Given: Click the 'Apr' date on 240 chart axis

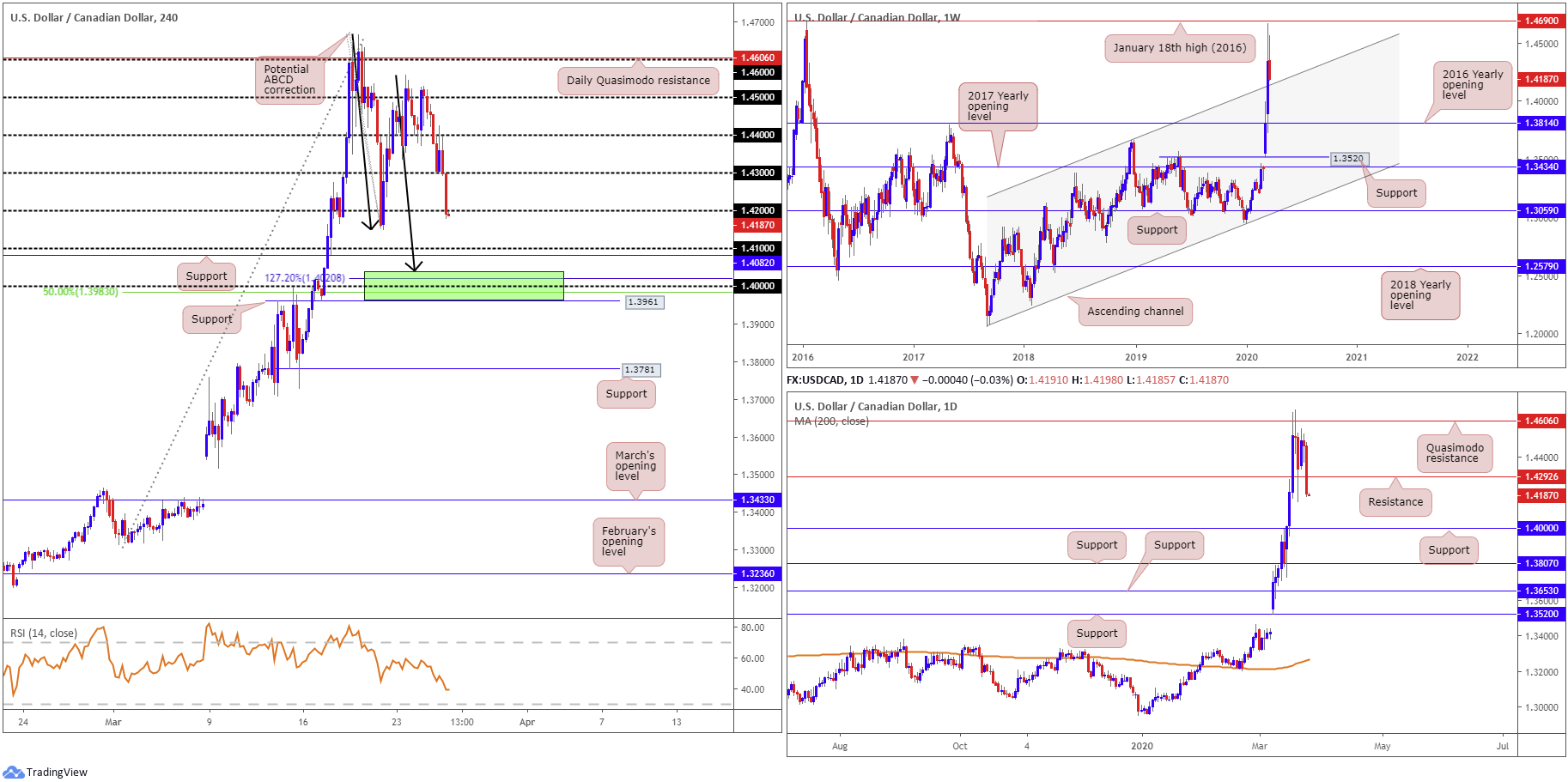Looking at the screenshot, I should tap(527, 723).
